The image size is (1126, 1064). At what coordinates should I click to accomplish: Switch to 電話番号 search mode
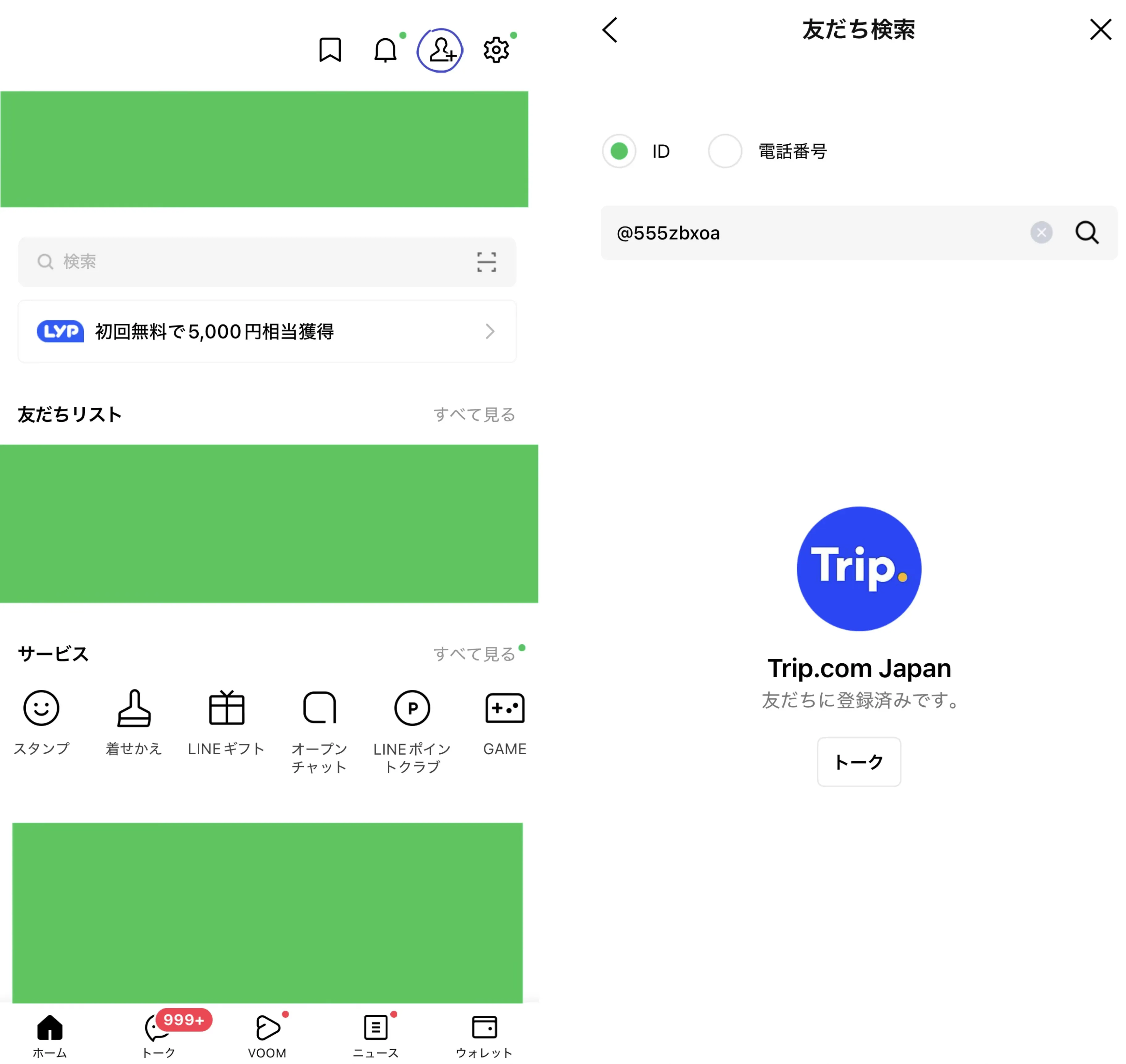pos(725,151)
